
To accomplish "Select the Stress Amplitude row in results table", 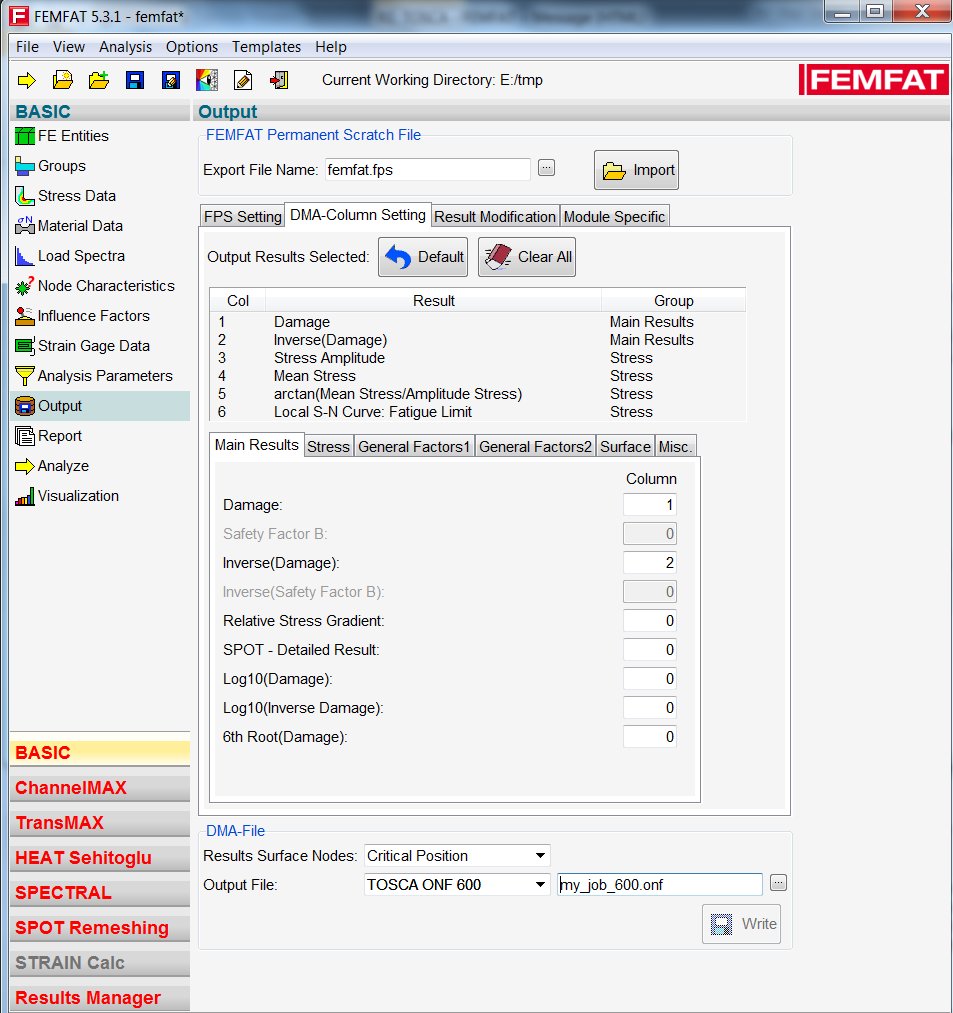I will [477, 358].
